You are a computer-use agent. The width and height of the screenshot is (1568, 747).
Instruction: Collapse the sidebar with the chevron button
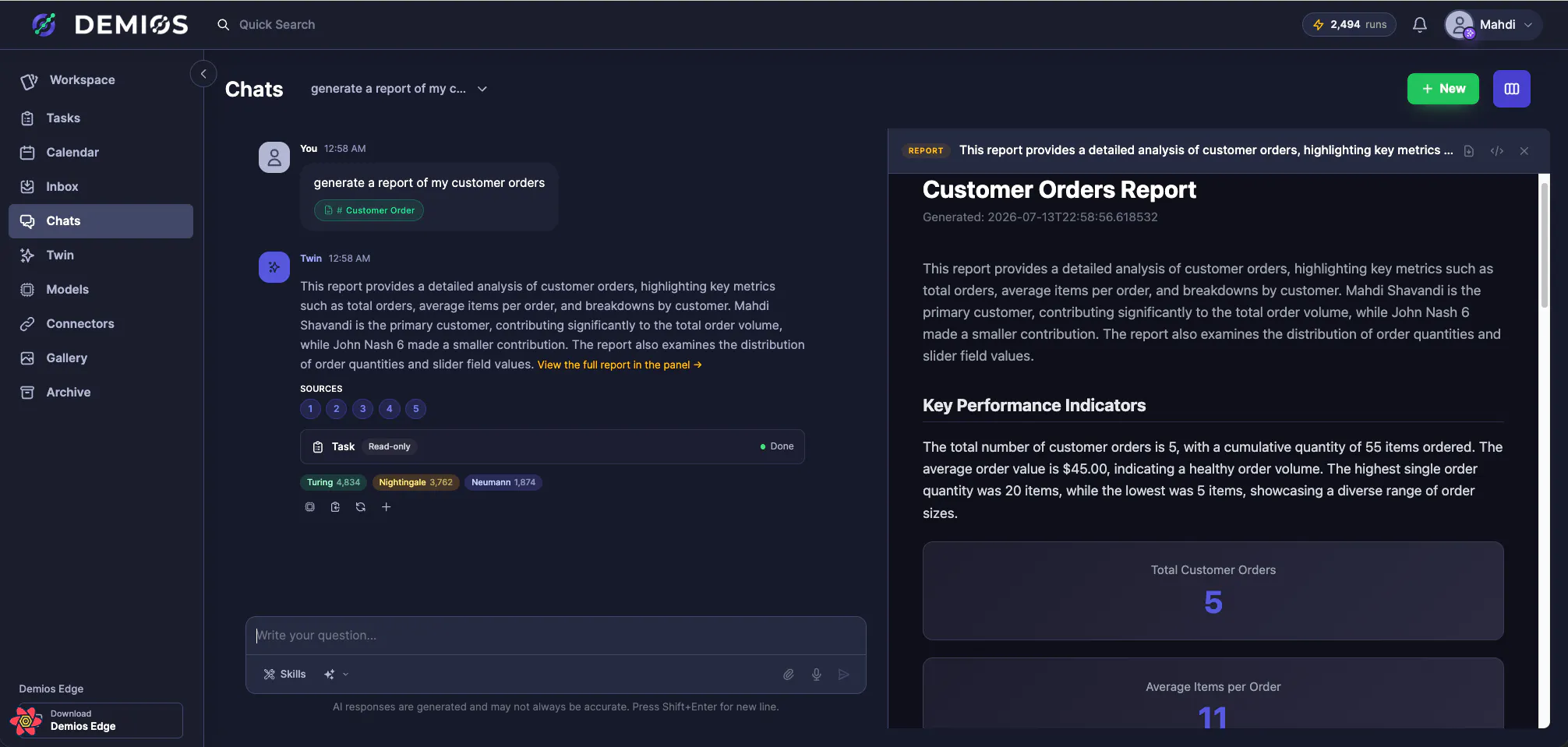click(x=203, y=74)
